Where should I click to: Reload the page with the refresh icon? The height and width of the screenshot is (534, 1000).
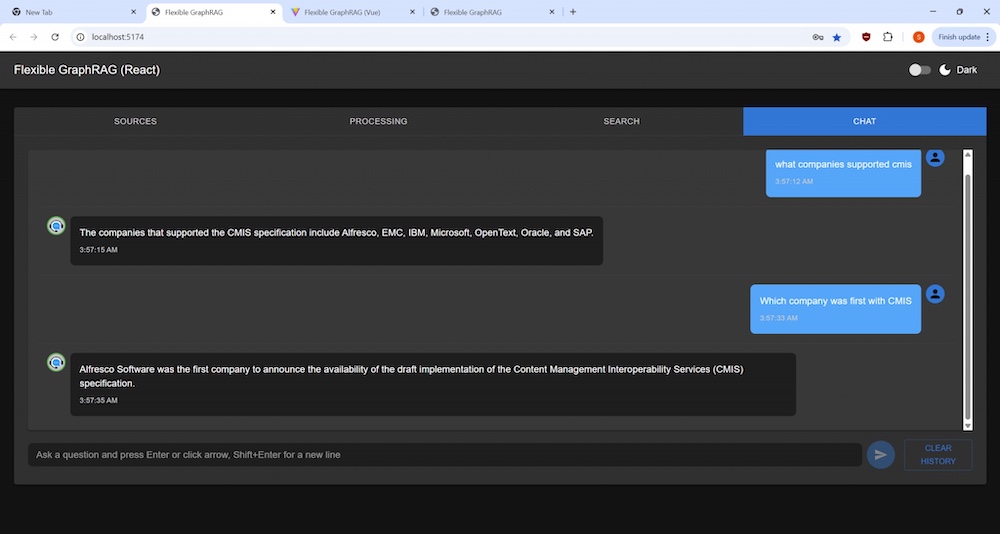pyautogui.click(x=55, y=37)
